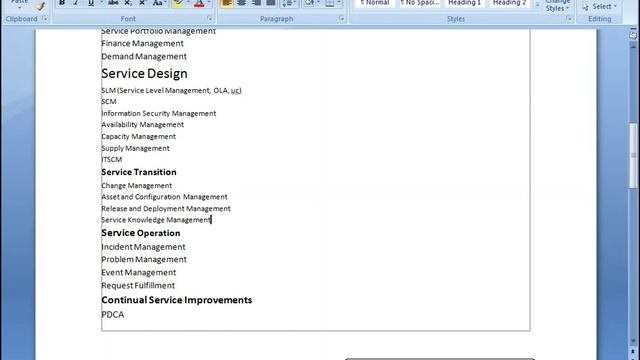Image resolution: width=640 pixels, height=360 pixels.
Task: Click the 'Change Management' line
Action: (137, 186)
